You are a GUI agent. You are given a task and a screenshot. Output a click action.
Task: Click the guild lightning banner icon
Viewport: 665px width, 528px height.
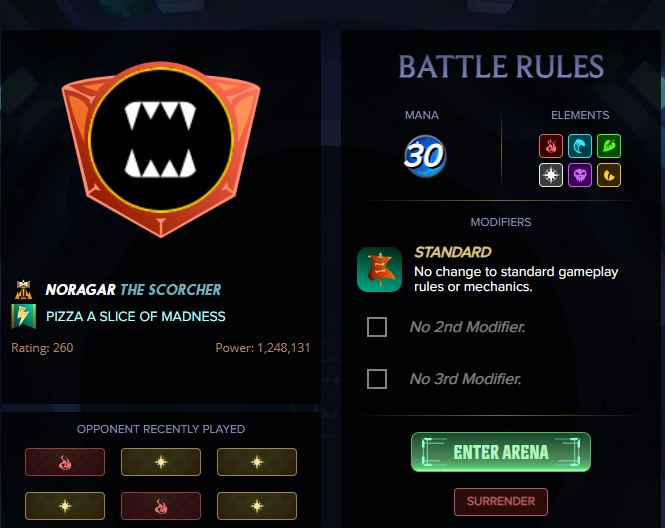click(23, 316)
